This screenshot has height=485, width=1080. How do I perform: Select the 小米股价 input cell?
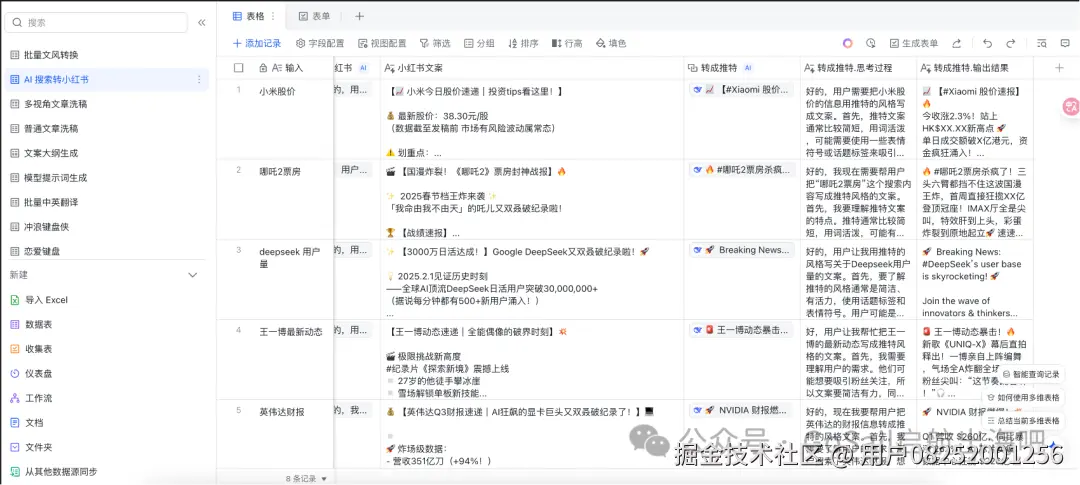point(293,119)
